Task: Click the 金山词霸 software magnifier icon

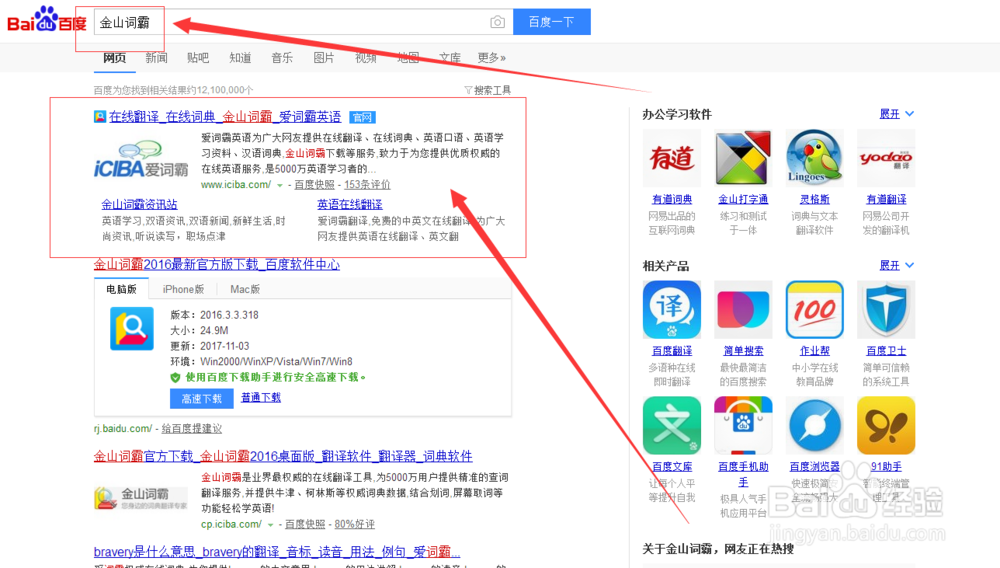Action: tap(132, 328)
